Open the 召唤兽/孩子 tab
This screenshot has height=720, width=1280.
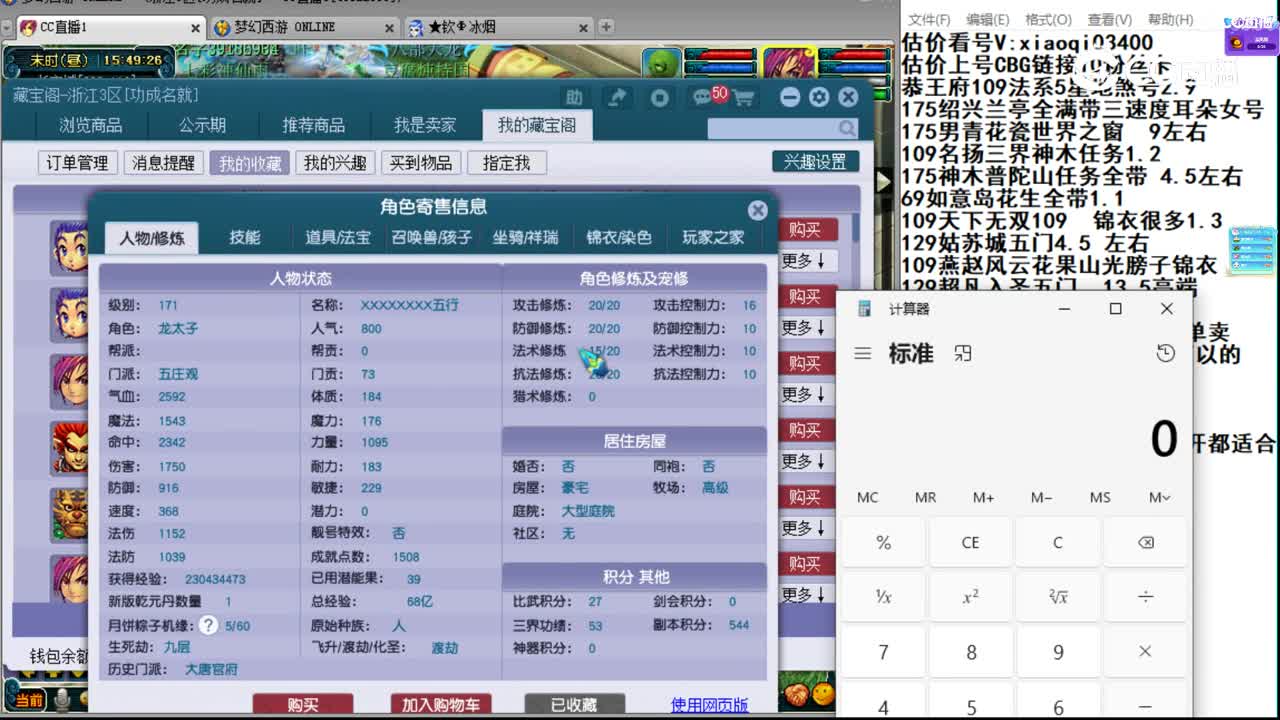(432, 237)
